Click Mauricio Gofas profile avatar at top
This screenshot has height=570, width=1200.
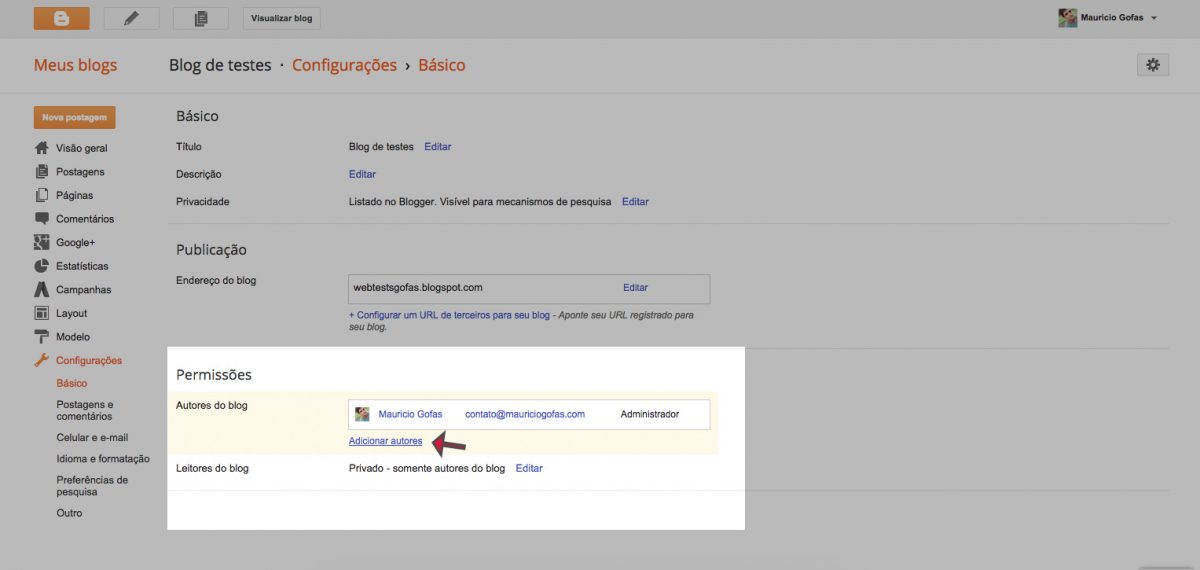pos(1067,18)
